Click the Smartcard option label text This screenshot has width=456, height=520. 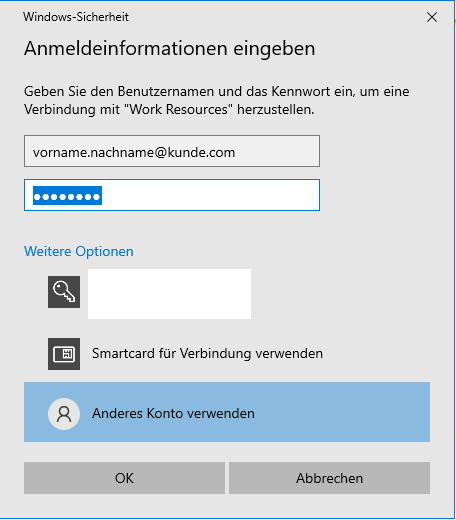(207, 354)
